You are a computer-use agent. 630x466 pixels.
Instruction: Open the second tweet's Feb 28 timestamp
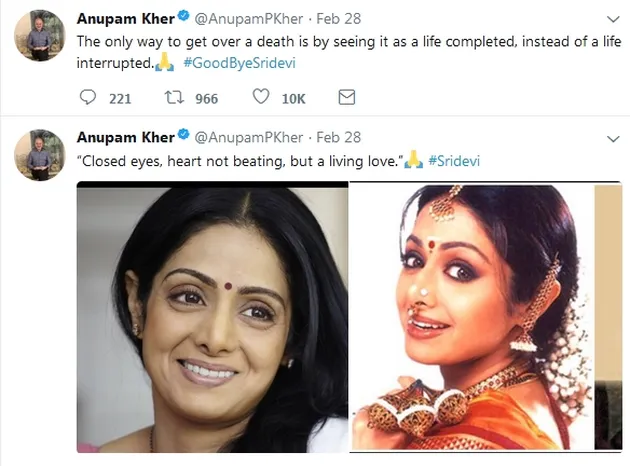point(339,137)
